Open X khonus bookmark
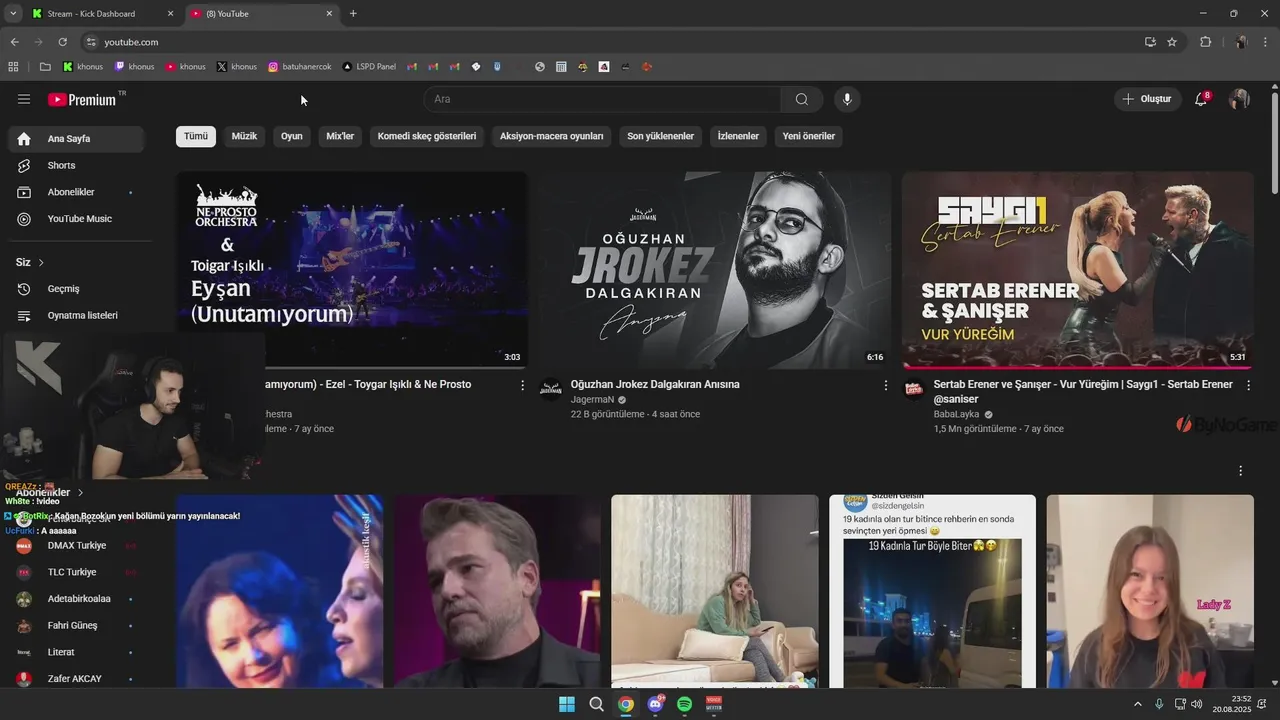 coord(237,67)
